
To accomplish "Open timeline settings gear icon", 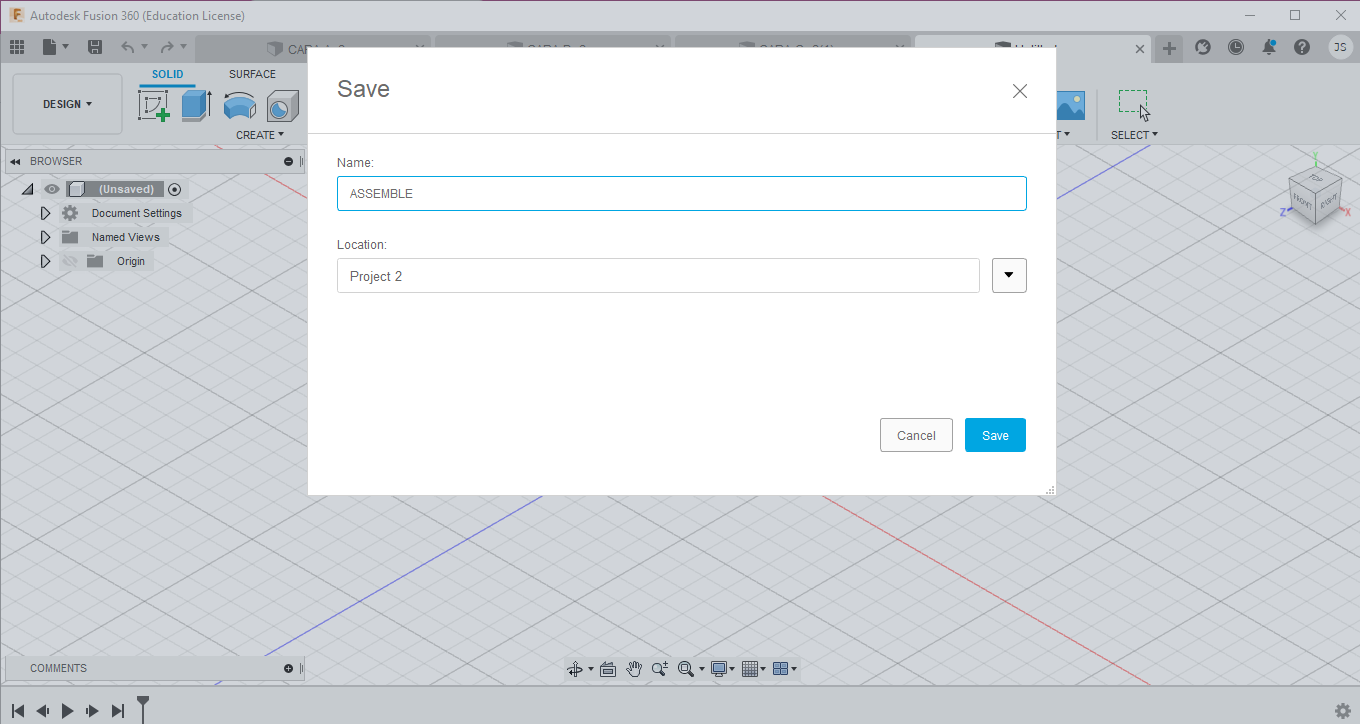I will click(1343, 711).
